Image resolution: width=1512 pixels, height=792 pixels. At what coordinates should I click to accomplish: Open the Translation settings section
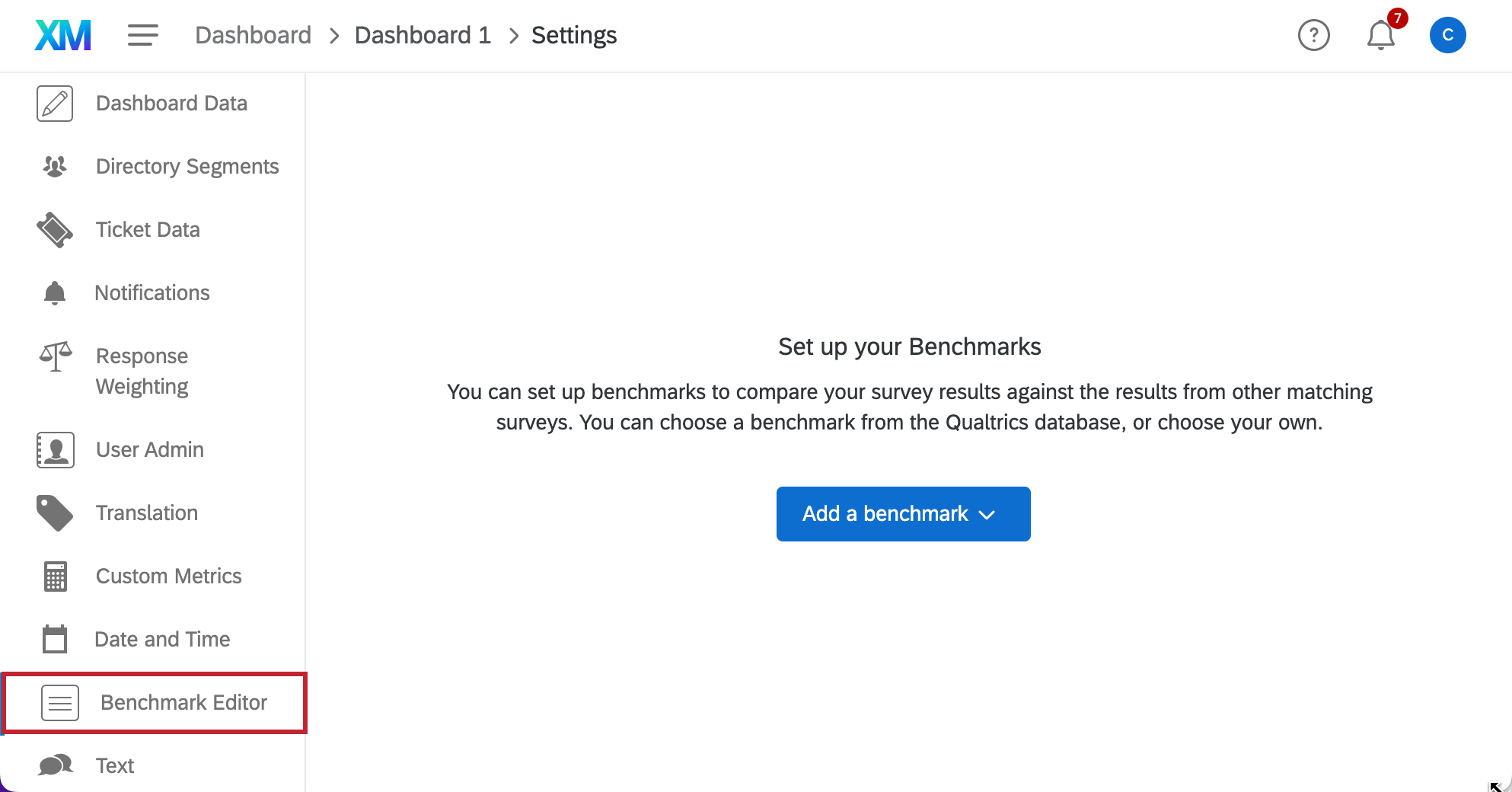147,513
